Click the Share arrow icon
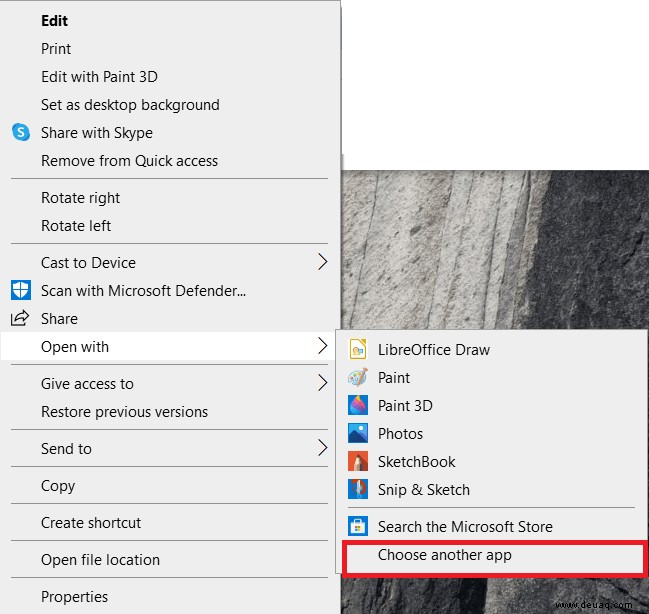This screenshot has height=614, width=649. tap(20, 318)
